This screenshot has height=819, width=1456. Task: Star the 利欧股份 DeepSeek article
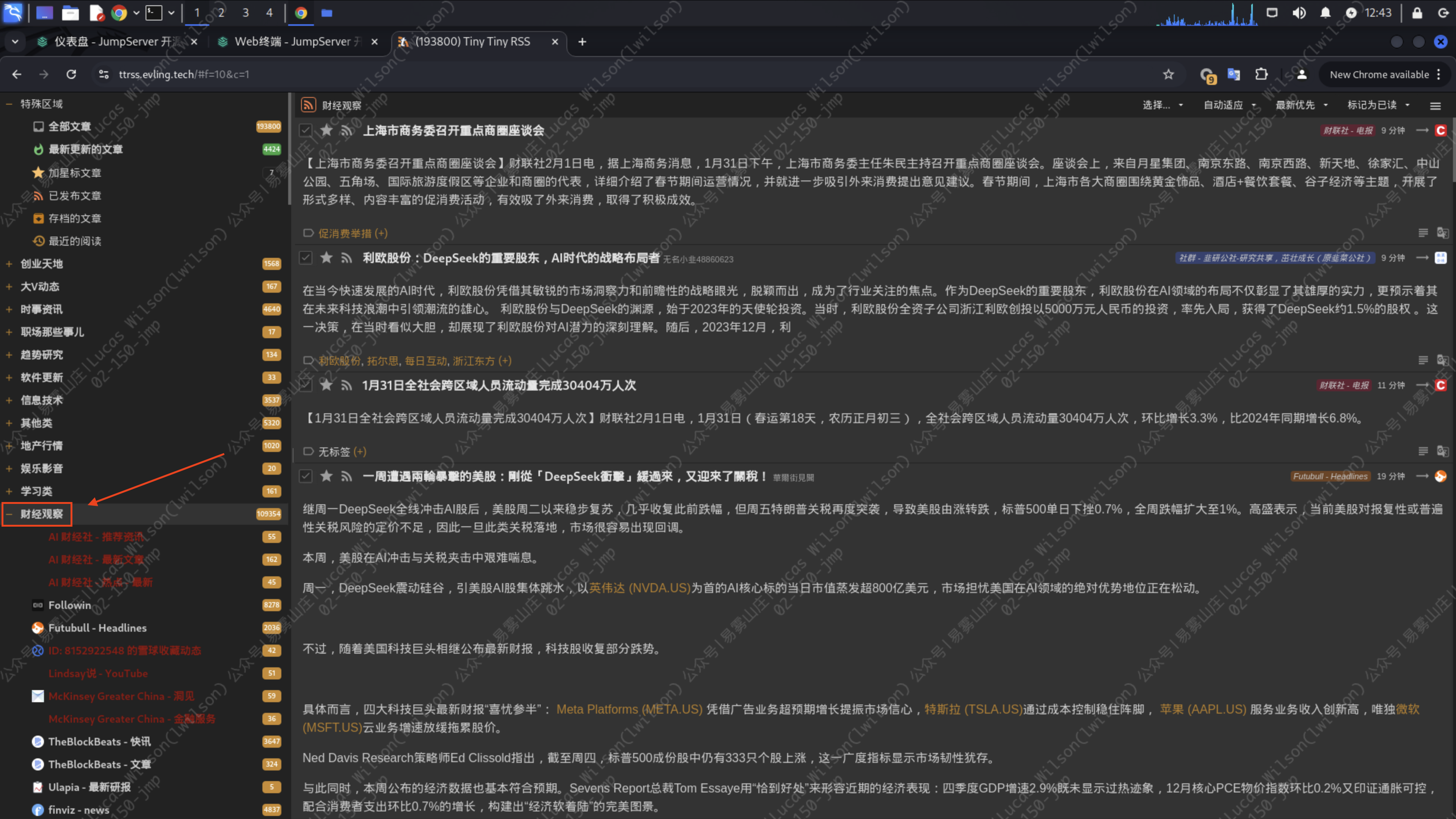click(326, 258)
